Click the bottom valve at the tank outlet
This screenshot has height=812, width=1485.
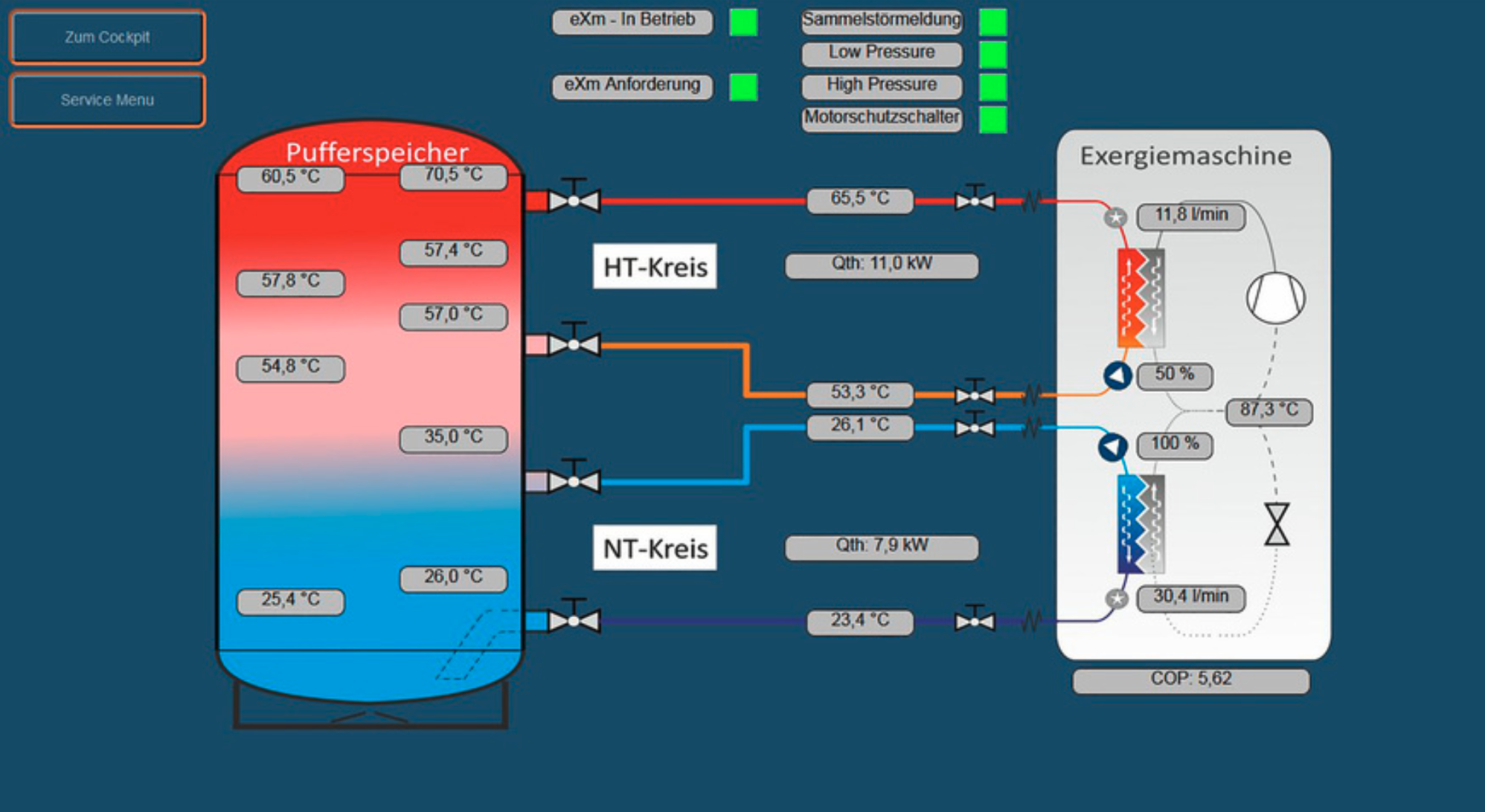coord(574,616)
